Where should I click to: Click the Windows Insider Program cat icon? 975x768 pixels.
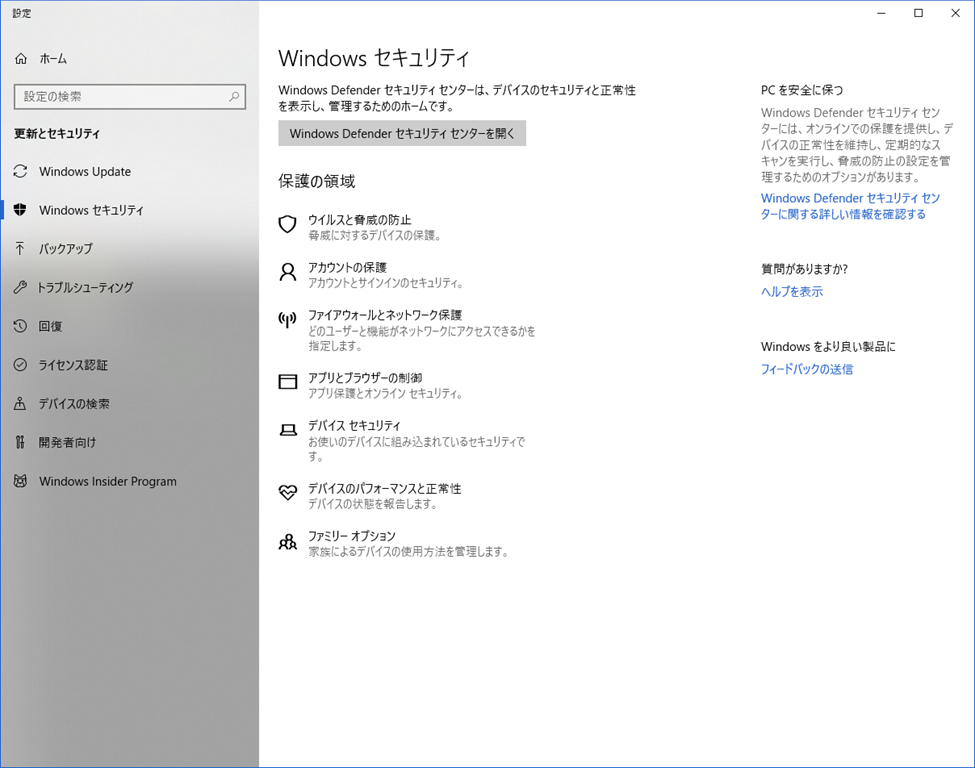(21, 481)
